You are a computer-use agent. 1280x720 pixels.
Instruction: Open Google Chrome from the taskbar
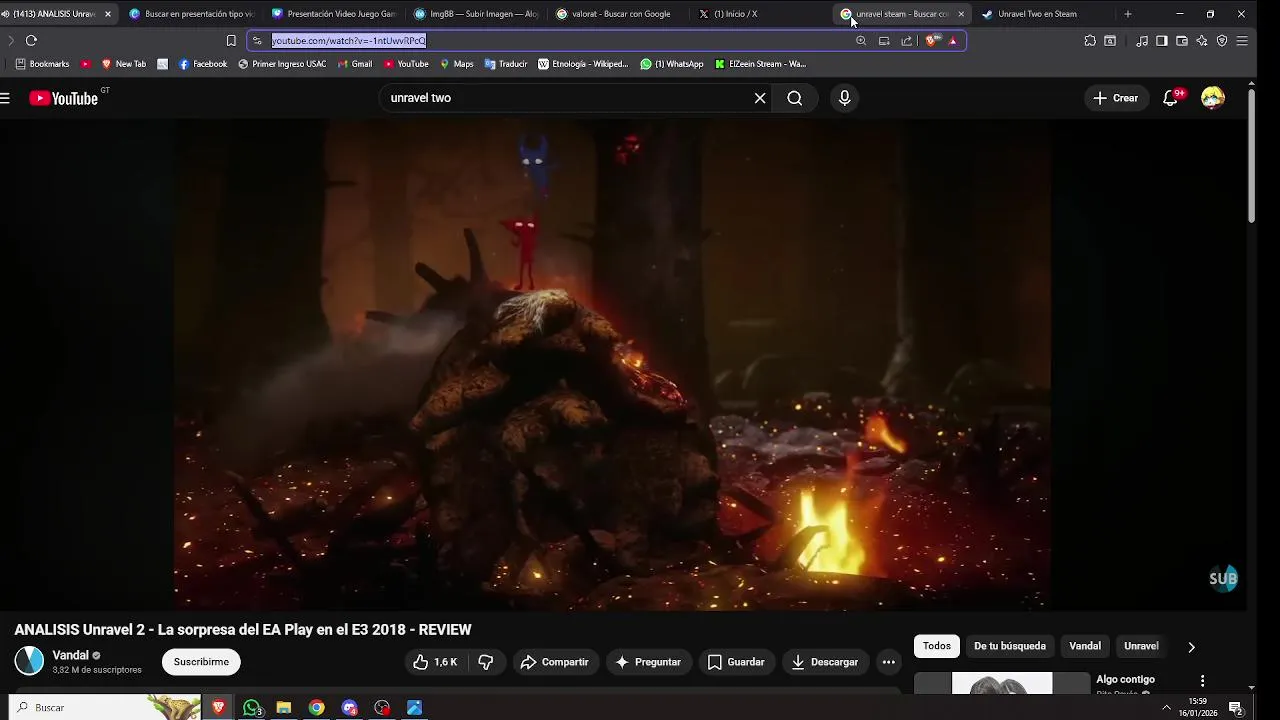pos(316,708)
